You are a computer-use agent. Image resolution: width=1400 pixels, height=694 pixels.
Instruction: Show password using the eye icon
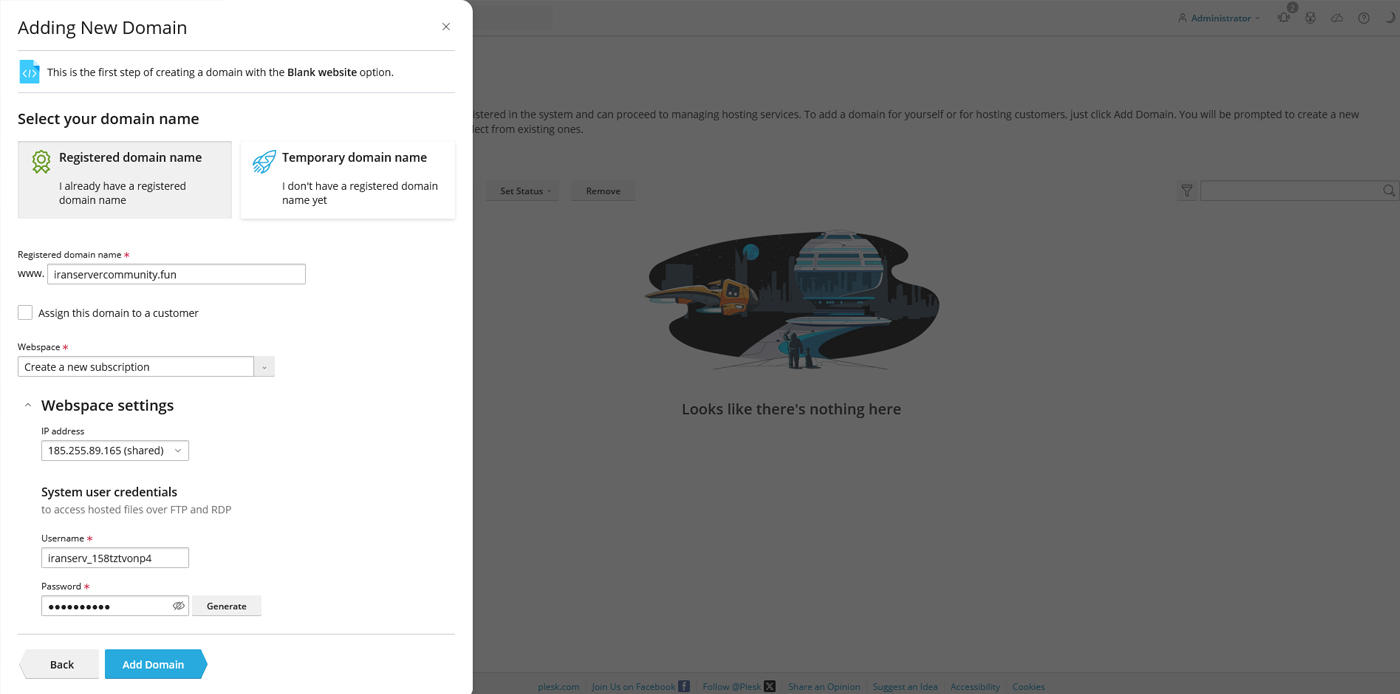178,606
